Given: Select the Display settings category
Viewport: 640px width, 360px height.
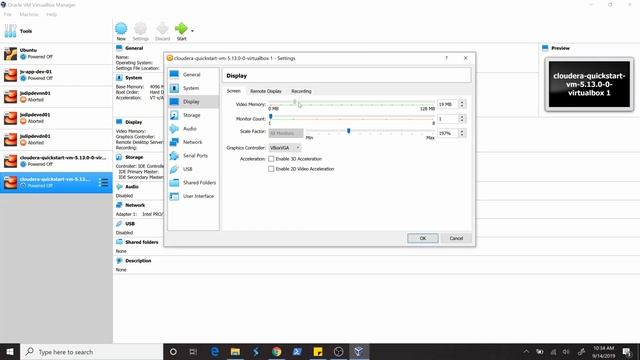Looking at the screenshot, I should 193,102.
